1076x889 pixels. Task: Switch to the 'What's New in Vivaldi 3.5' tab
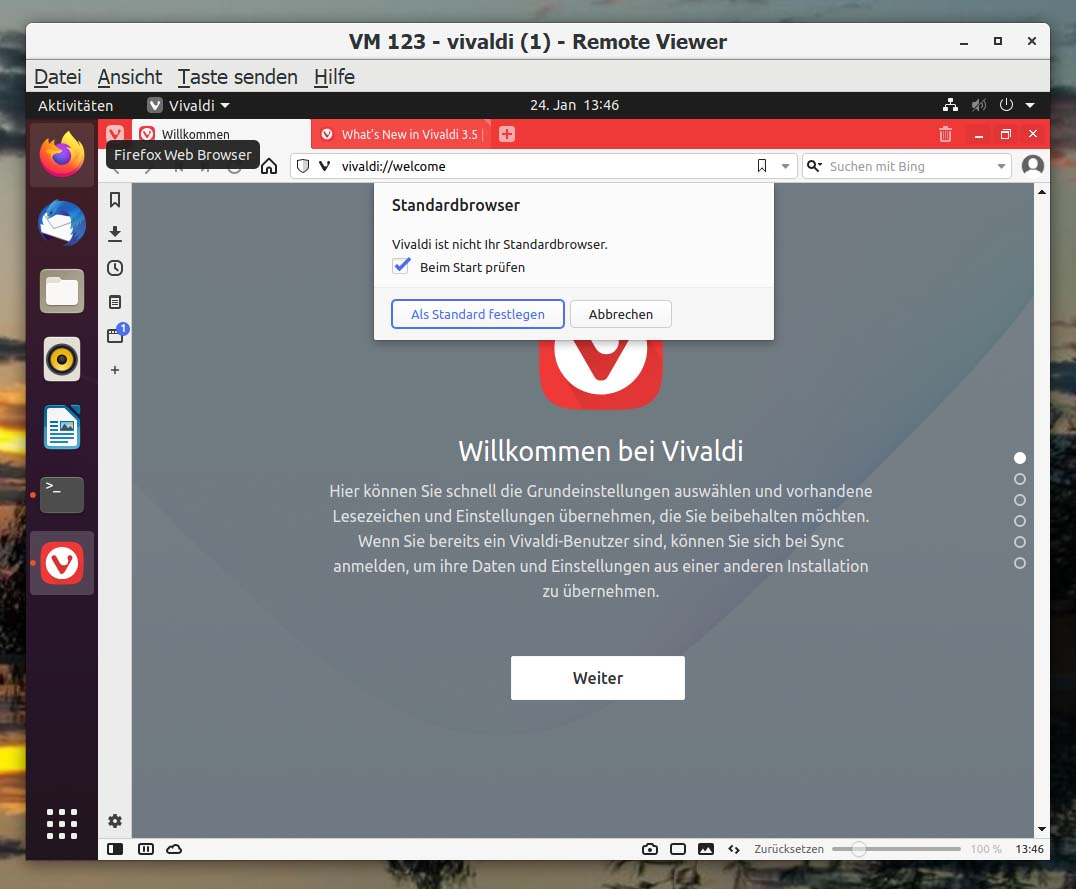point(400,133)
